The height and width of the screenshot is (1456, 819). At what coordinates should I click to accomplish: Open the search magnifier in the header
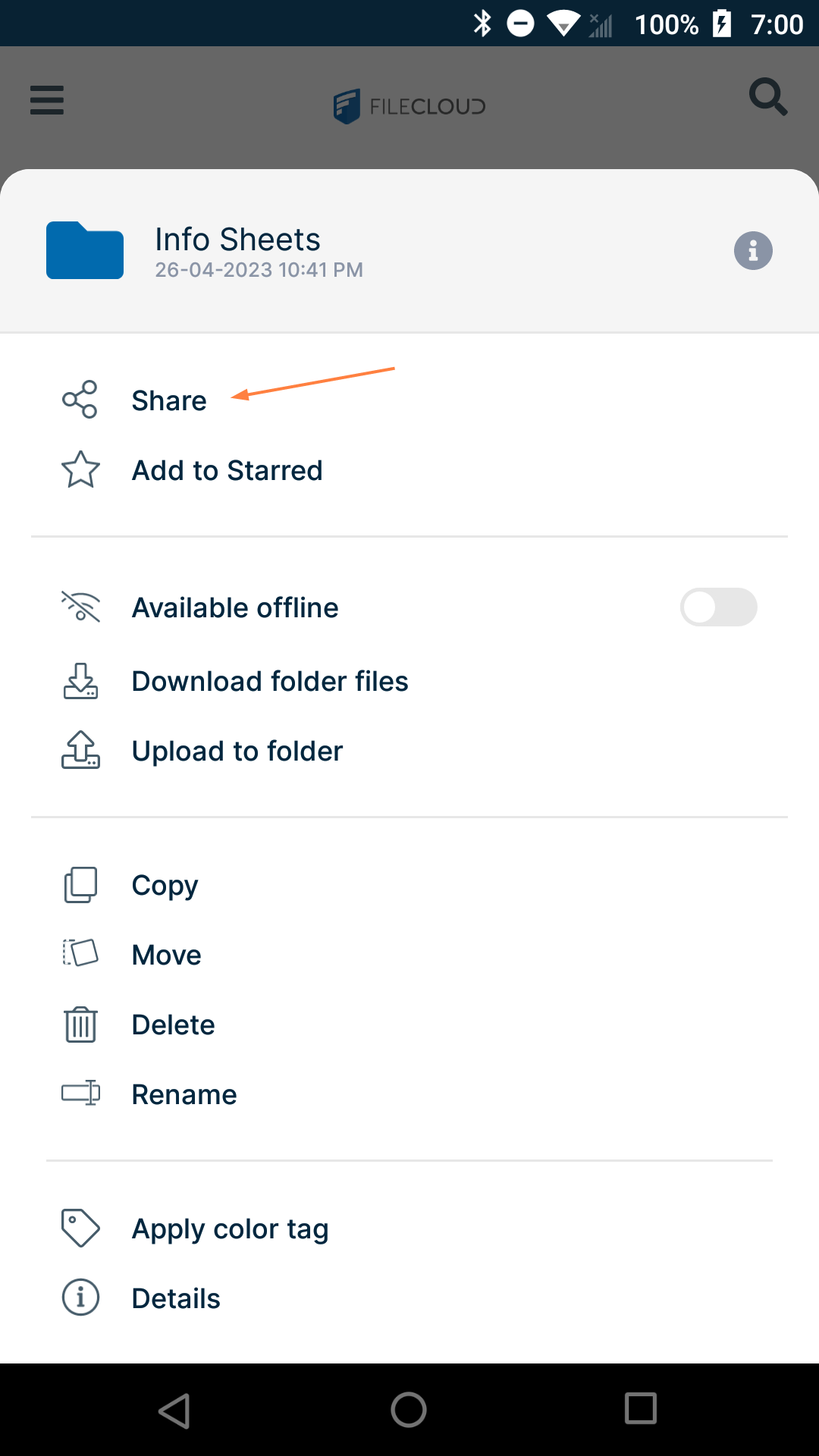coord(768,98)
